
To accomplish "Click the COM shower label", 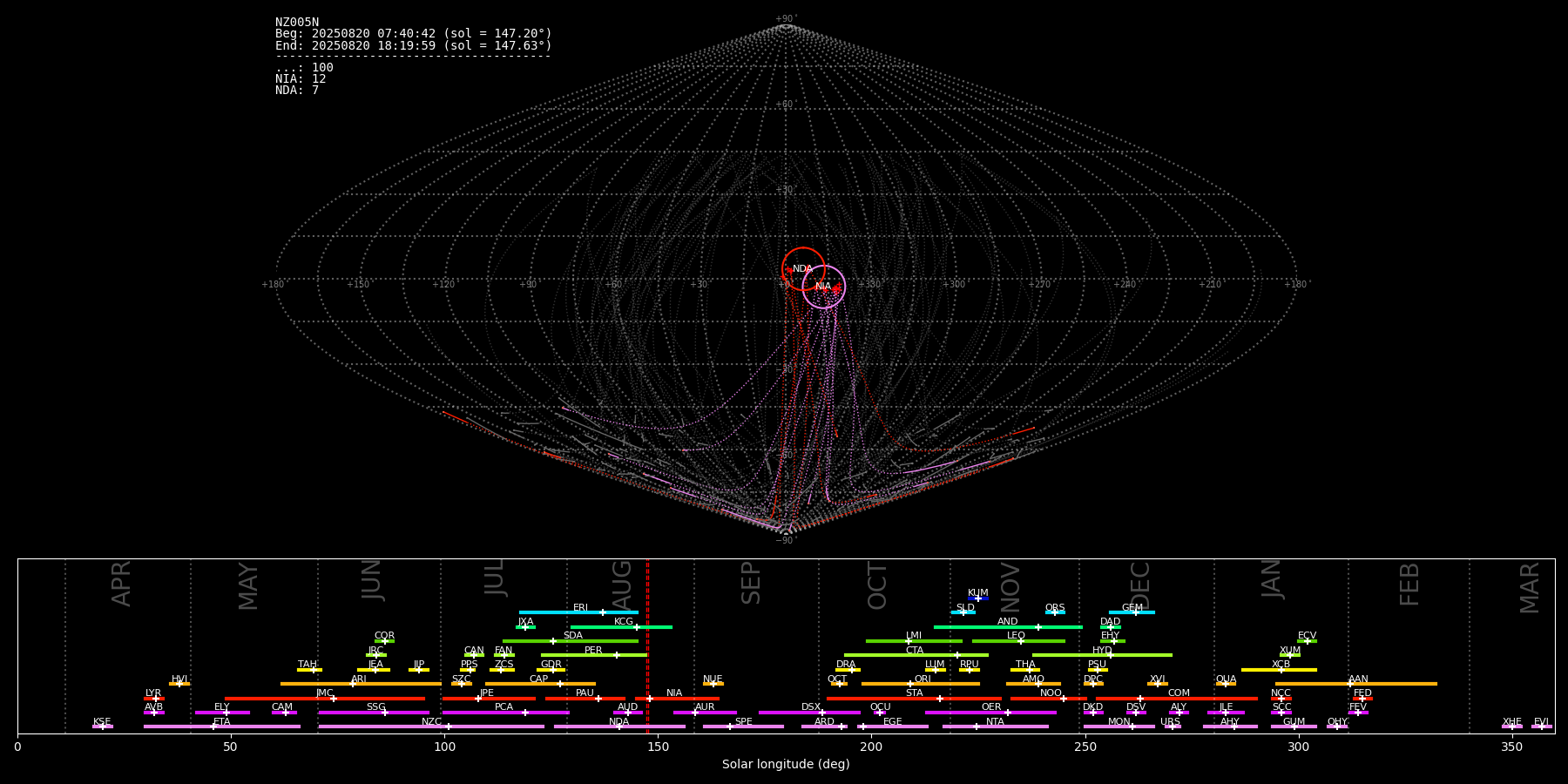I will point(1179,693).
